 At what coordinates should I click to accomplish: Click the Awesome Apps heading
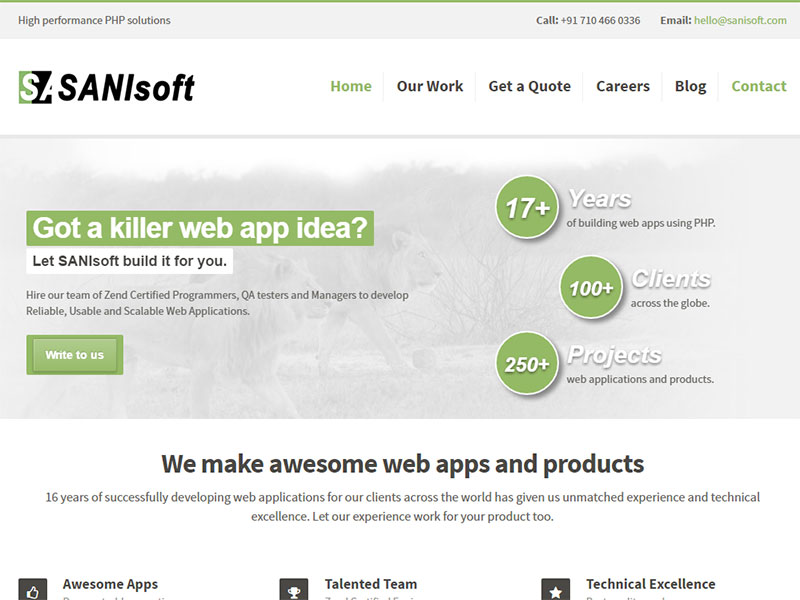pos(110,584)
